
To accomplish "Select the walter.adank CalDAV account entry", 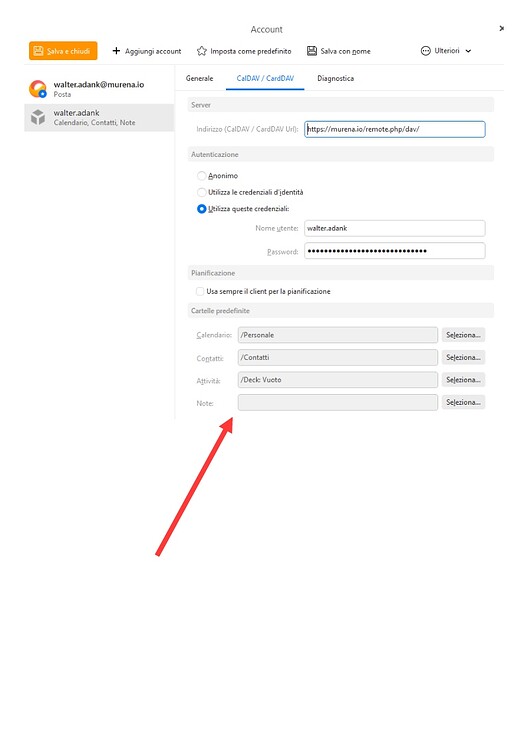I will click(x=99, y=117).
